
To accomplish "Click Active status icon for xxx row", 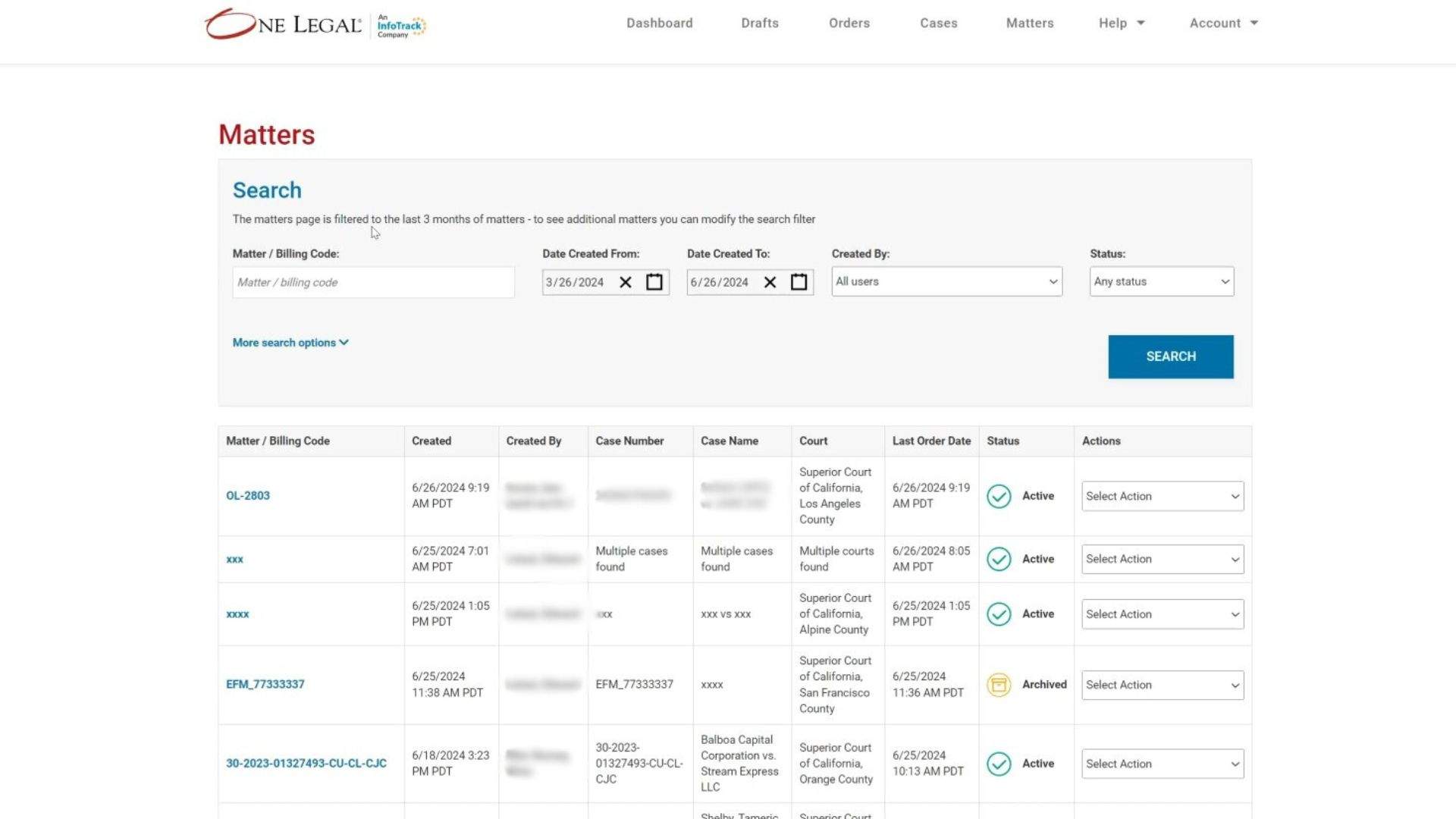I will pyautogui.click(x=999, y=559).
